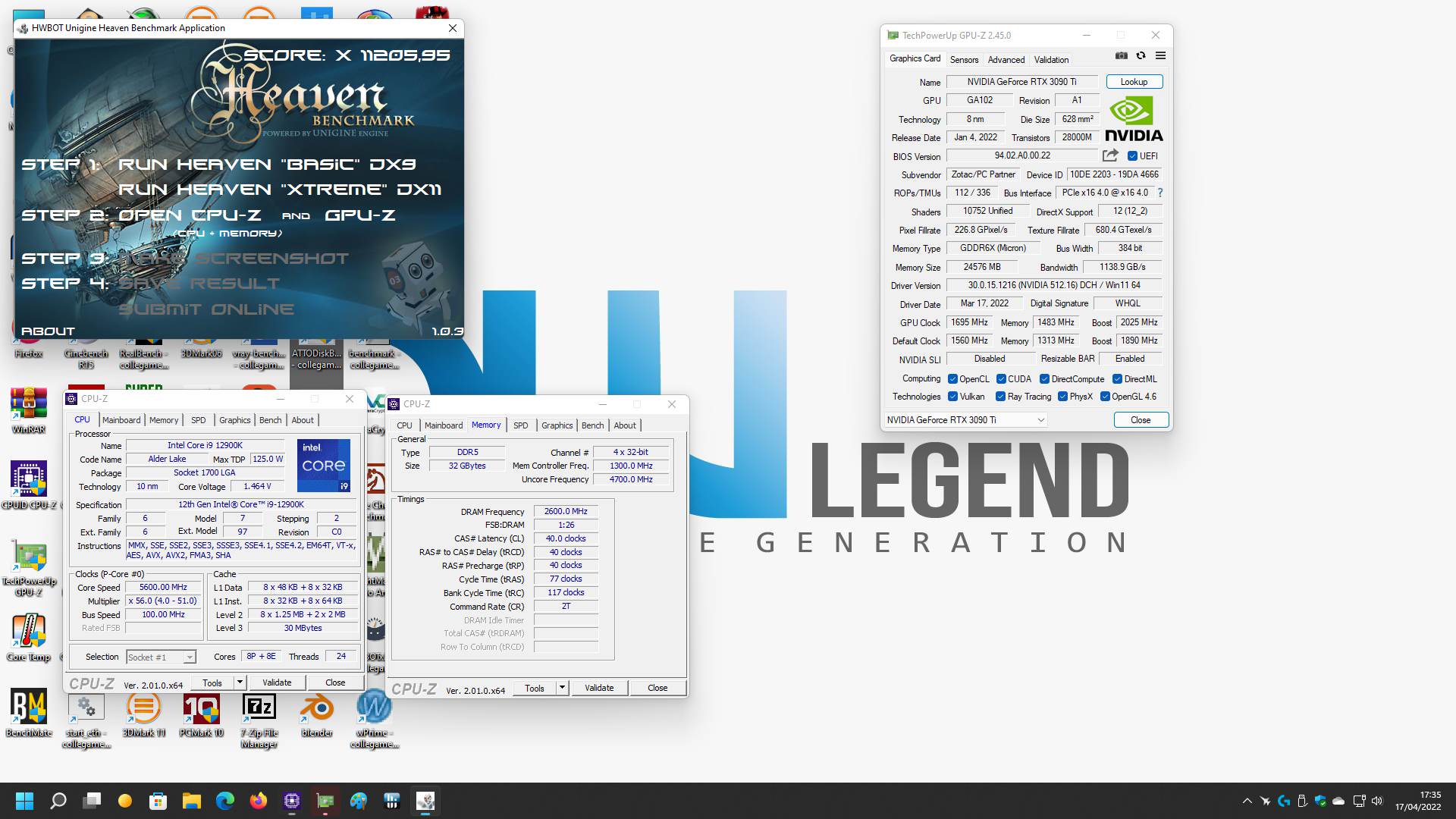The width and height of the screenshot is (1456, 819).
Task: Launch BenchMate desktop icon
Action: [x=28, y=713]
